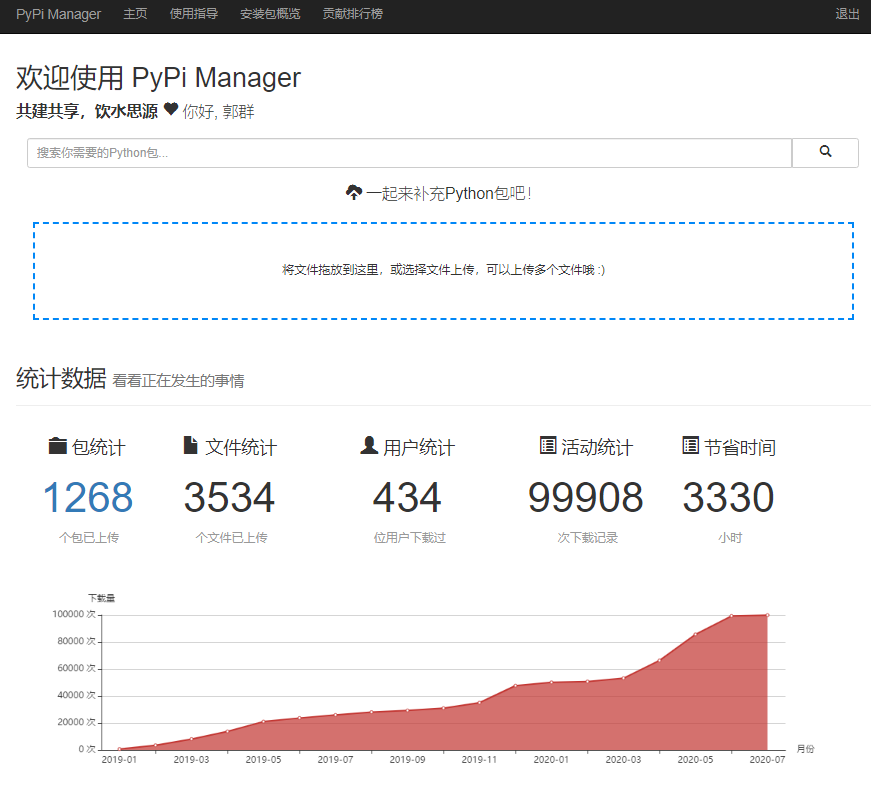Viewport: 871px width, 786px height.
Task: Click the 99908 download records count
Action: [585, 497]
